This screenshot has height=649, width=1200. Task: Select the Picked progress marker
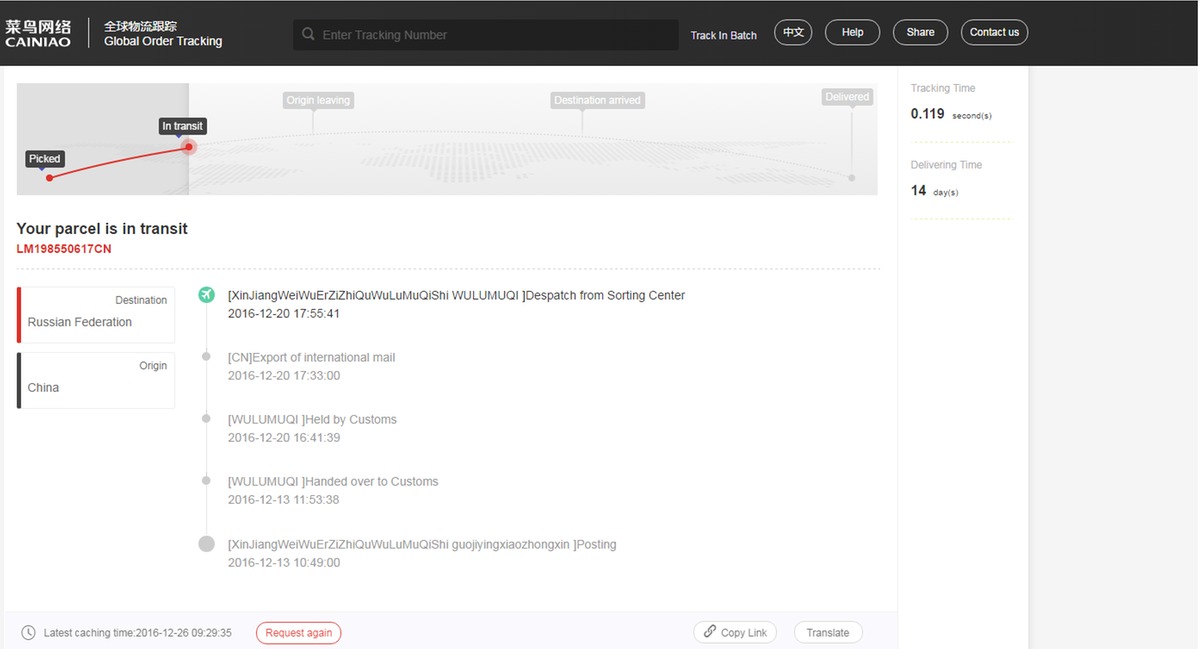click(x=44, y=159)
